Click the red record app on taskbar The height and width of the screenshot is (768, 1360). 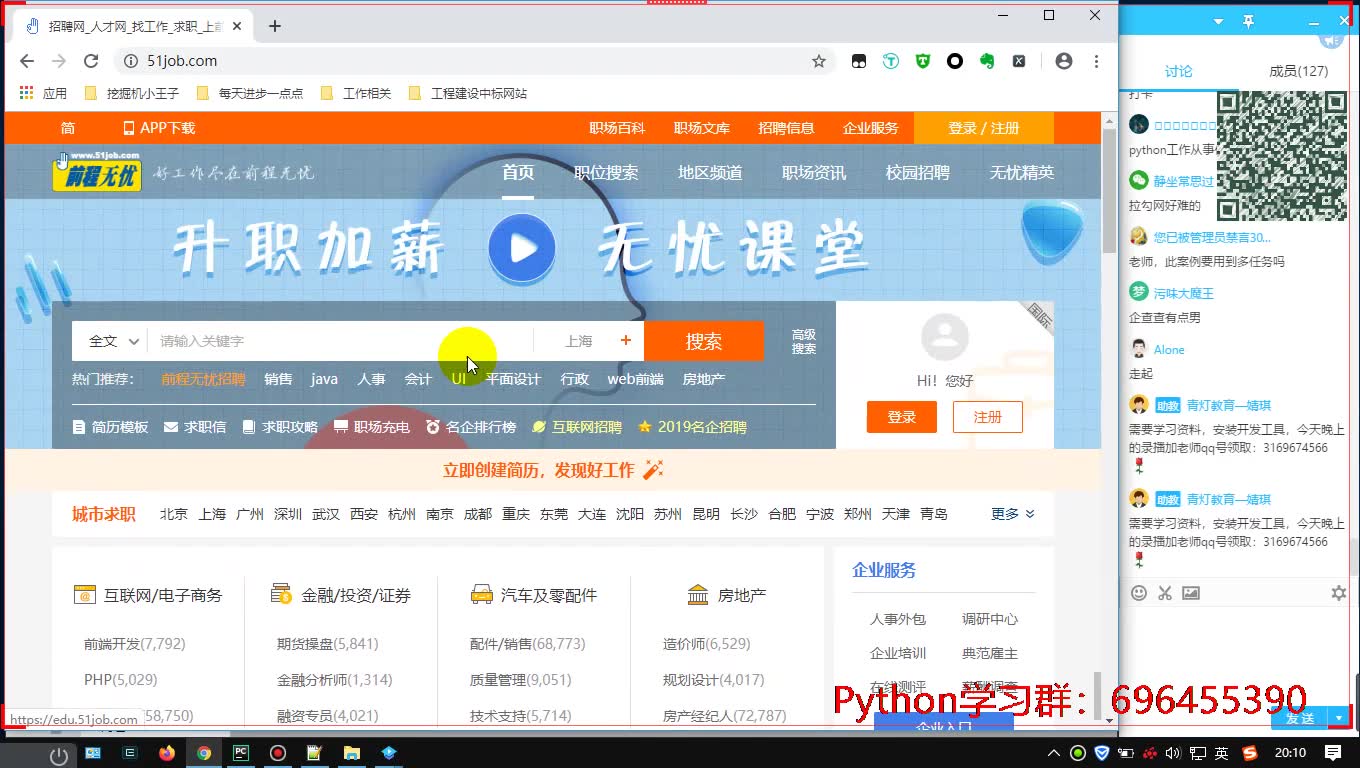[278, 753]
